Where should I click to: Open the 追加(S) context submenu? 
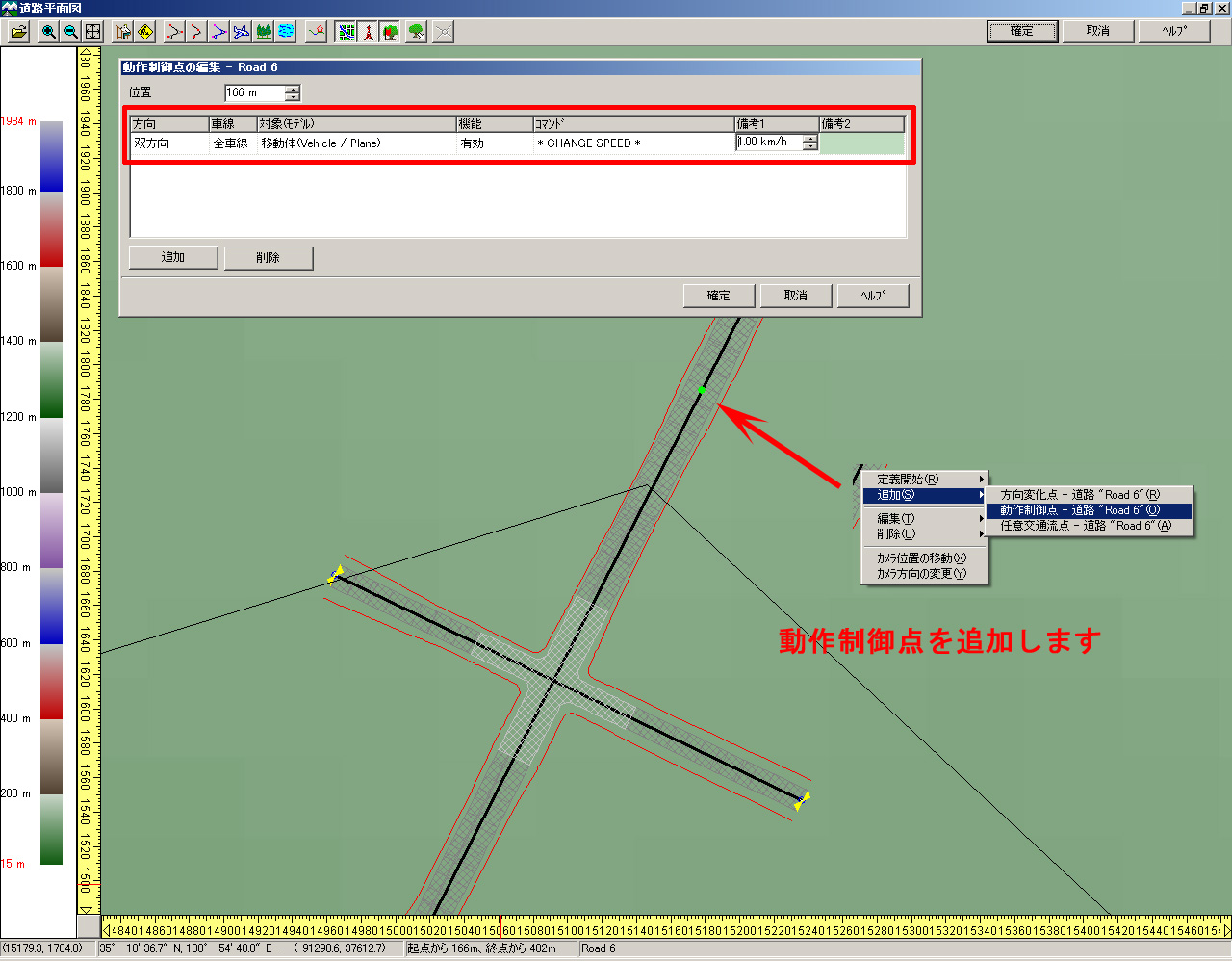(925, 495)
